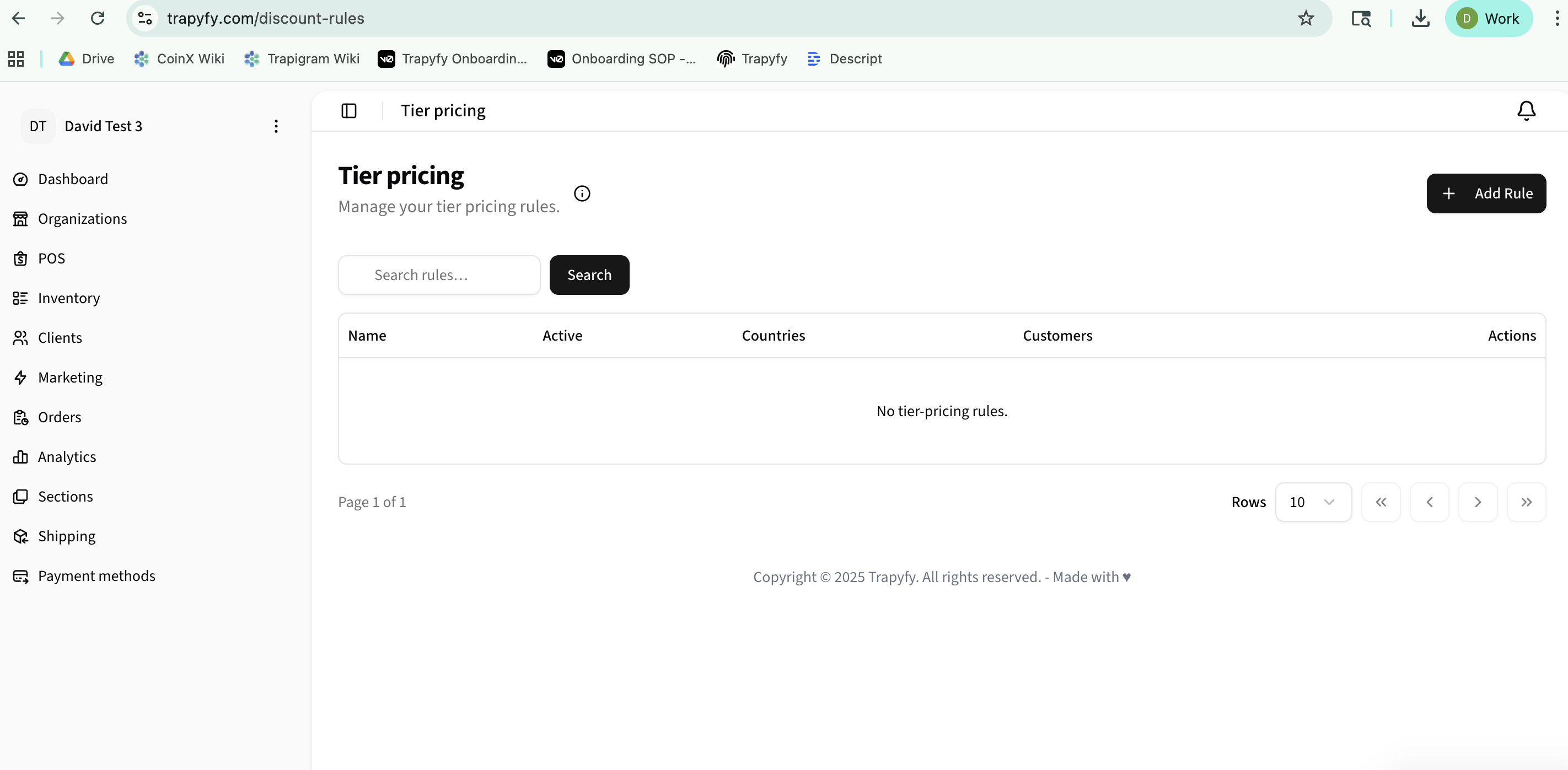Image resolution: width=1568 pixels, height=770 pixels.
Task: Open the Drive bookmark
Action: pyautogui.click(x=87, y=59)
